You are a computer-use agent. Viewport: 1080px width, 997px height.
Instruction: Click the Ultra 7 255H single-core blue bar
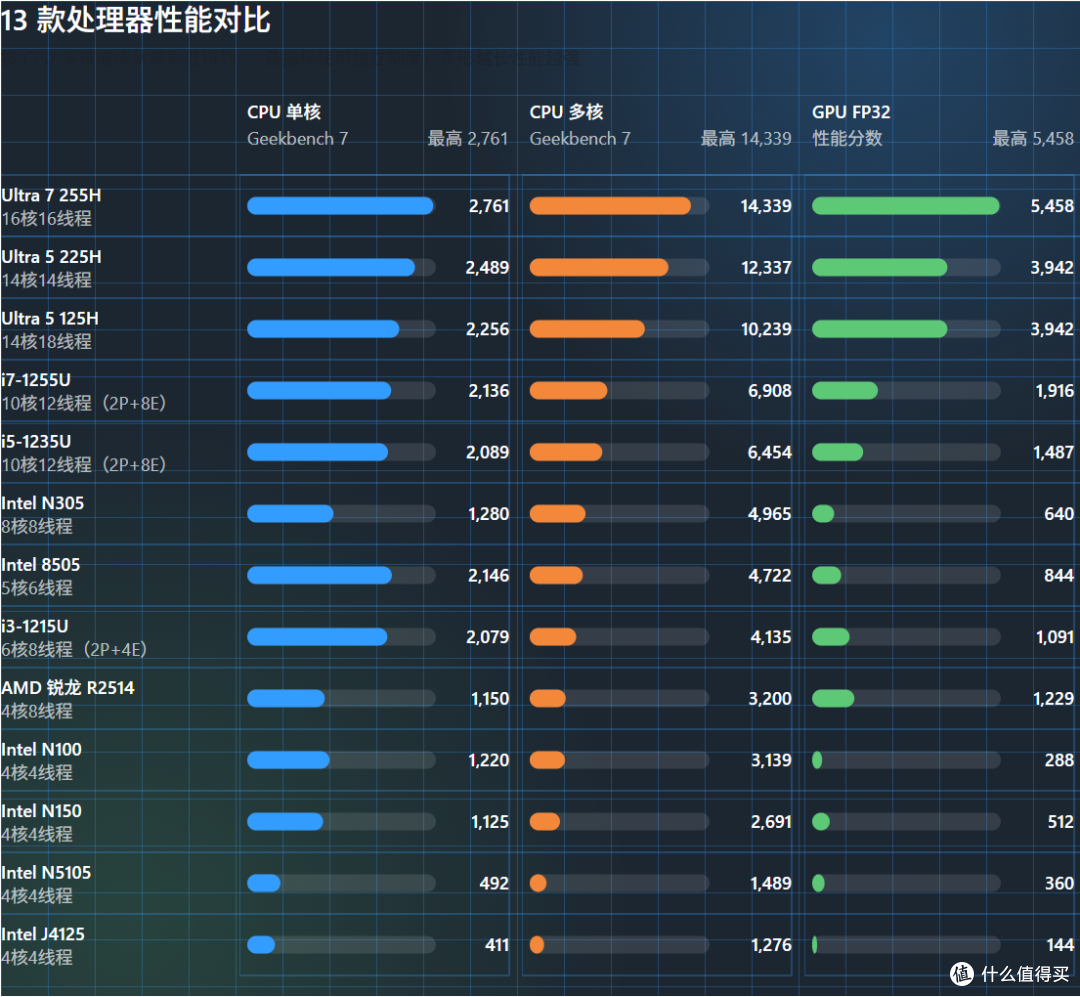click(340, 206)
